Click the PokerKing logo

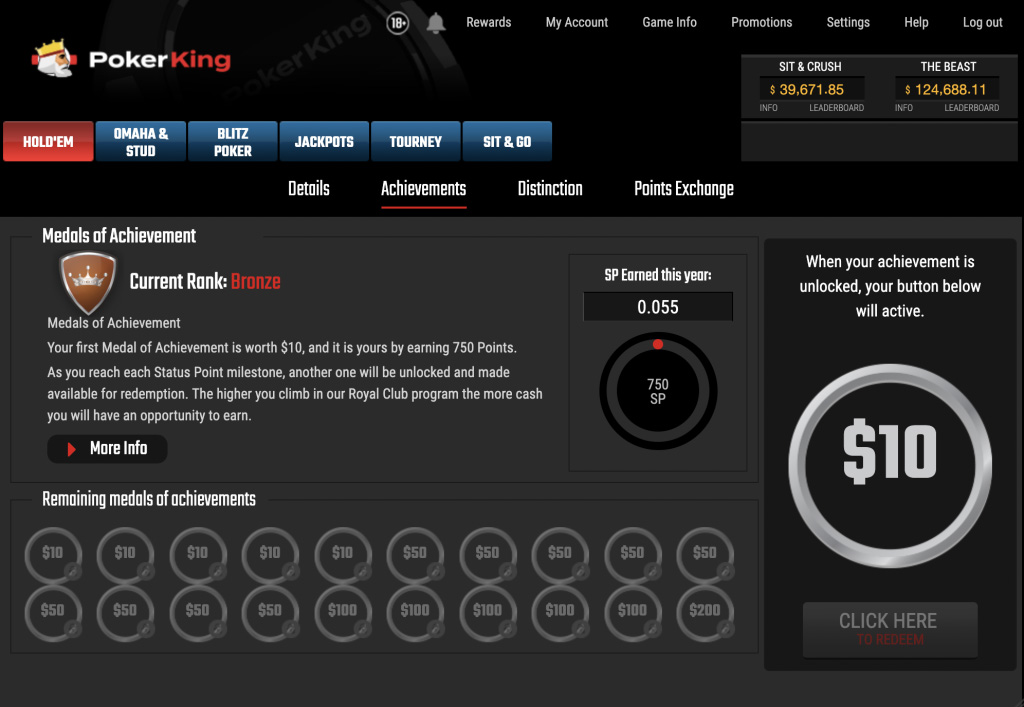tap(132, 60)
